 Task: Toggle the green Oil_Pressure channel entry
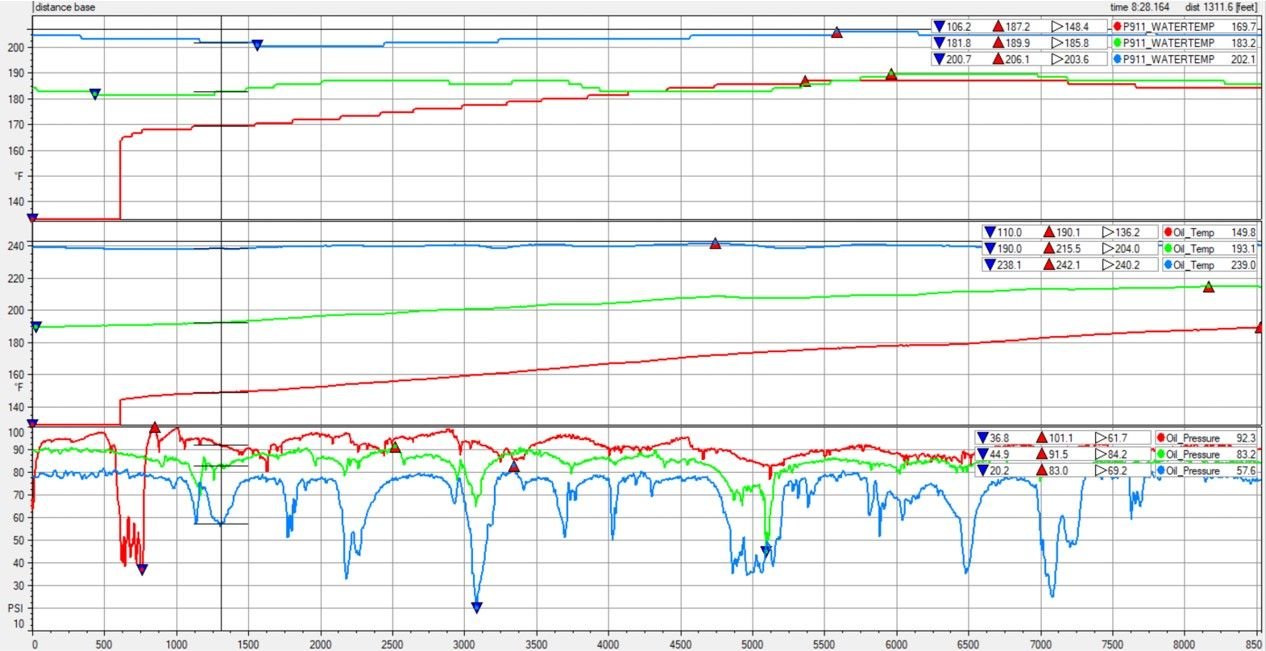coord(1190,453)
